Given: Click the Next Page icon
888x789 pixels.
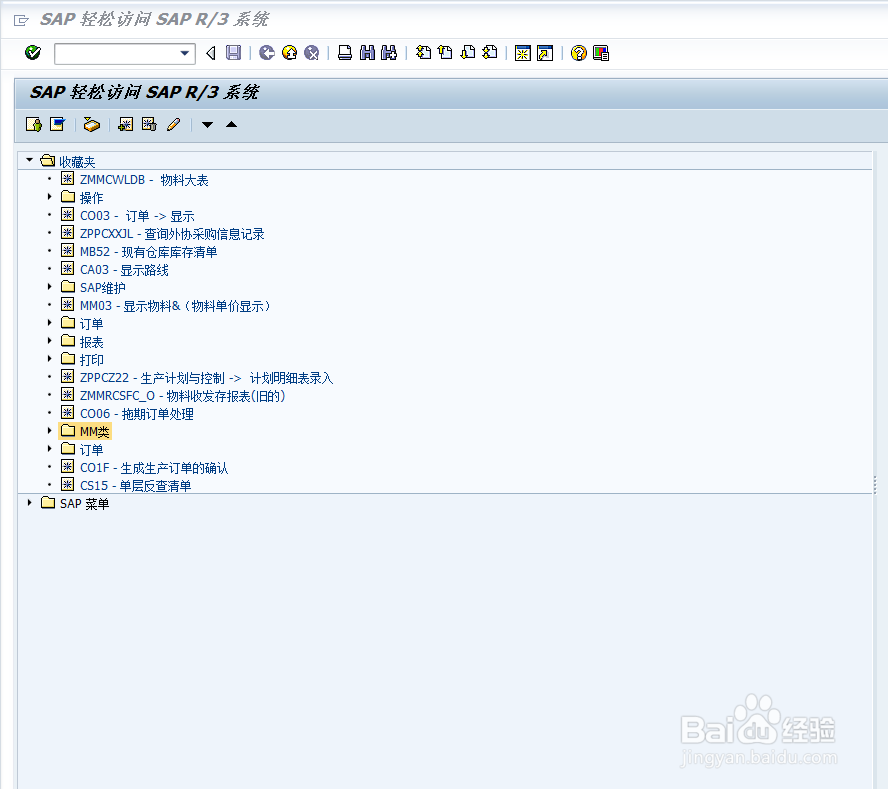Looking at the screenshot, I should [x=468, y=53].
